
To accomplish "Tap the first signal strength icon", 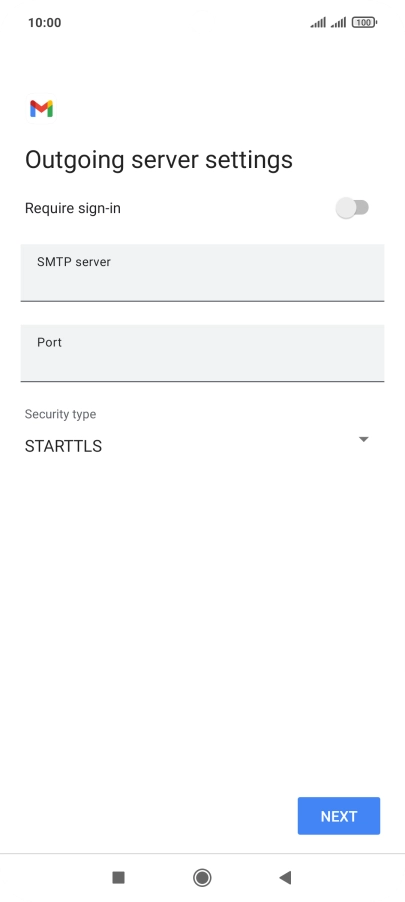I will point(318,22).
